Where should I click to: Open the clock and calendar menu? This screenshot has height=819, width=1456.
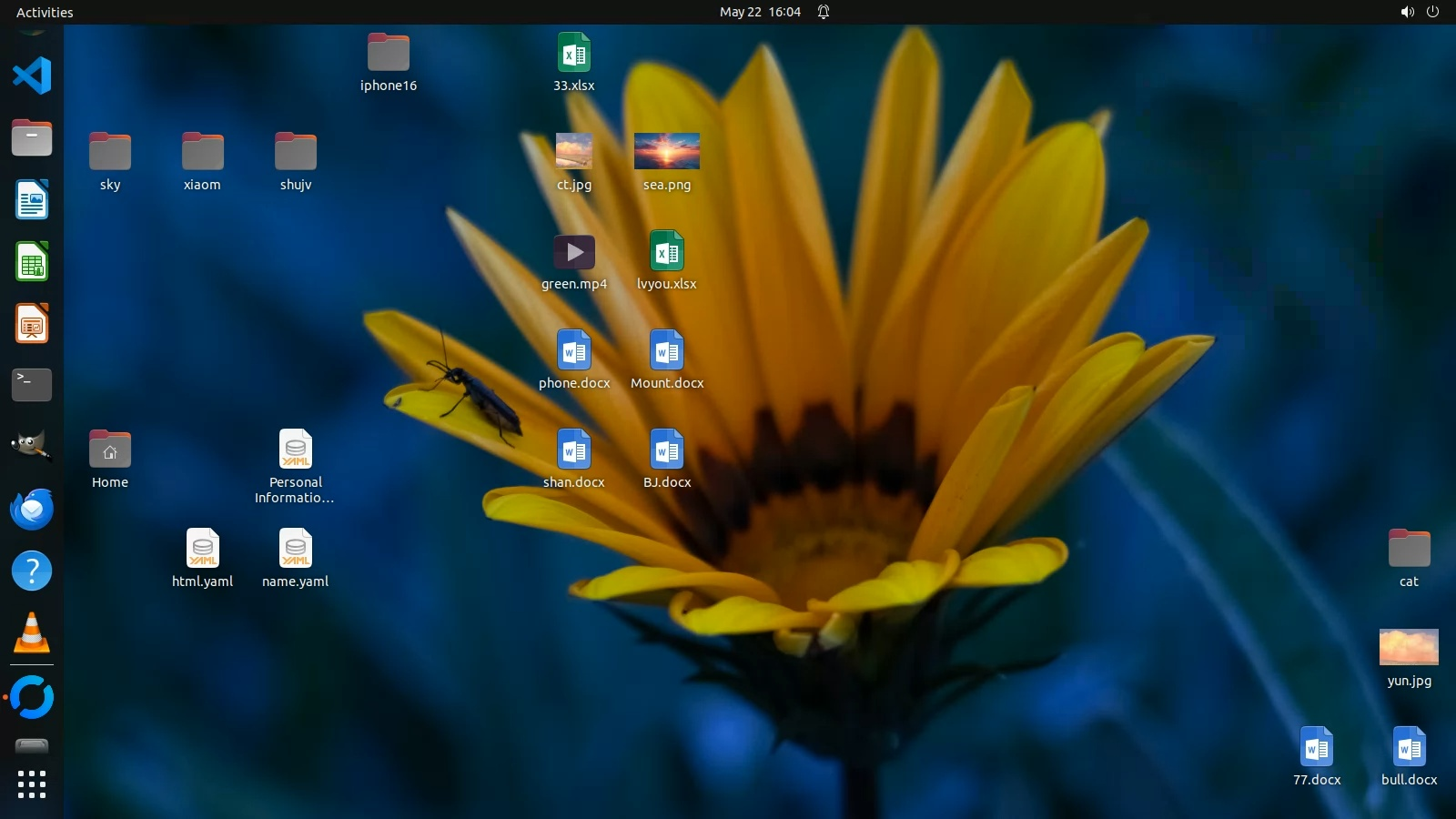(760, 12)
